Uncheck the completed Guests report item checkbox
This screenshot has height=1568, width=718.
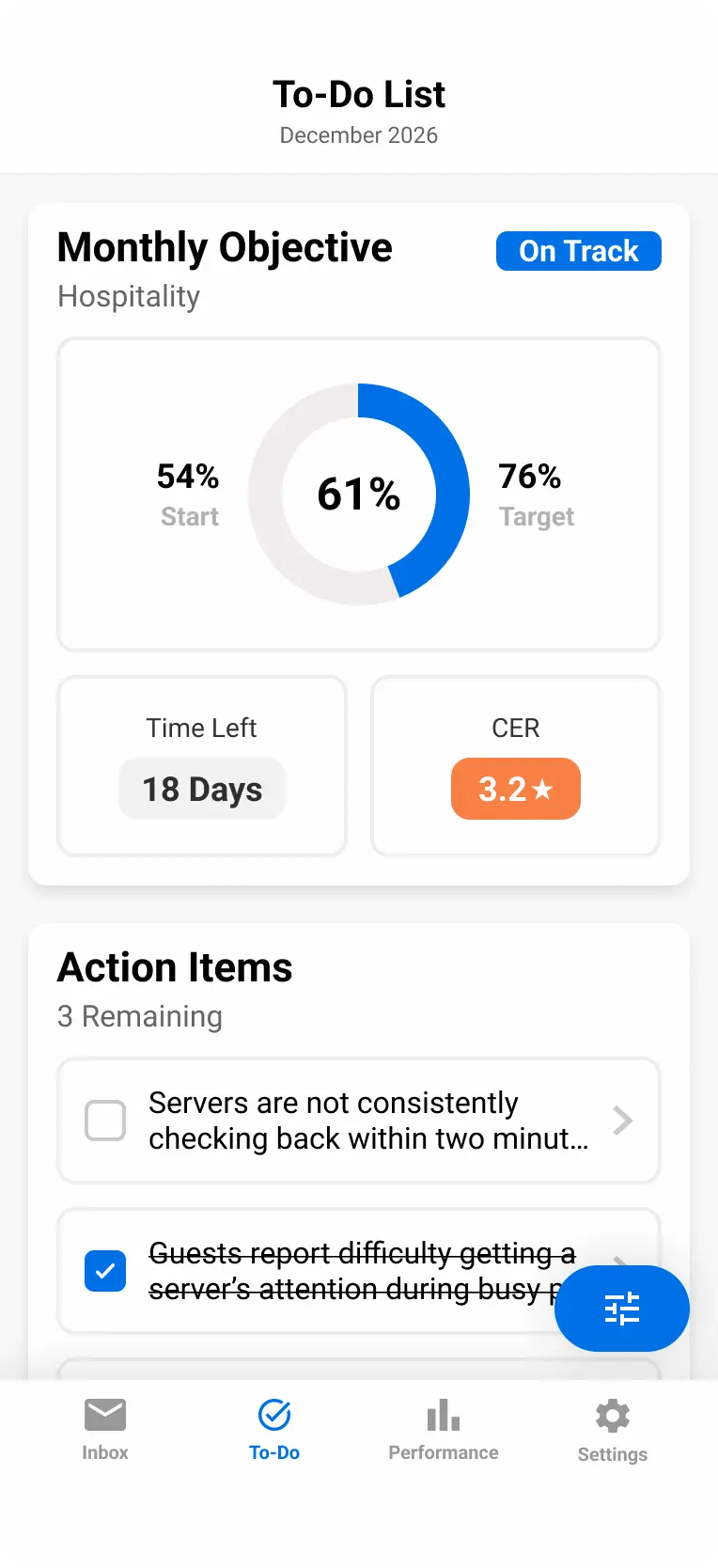coord(105,1271)
